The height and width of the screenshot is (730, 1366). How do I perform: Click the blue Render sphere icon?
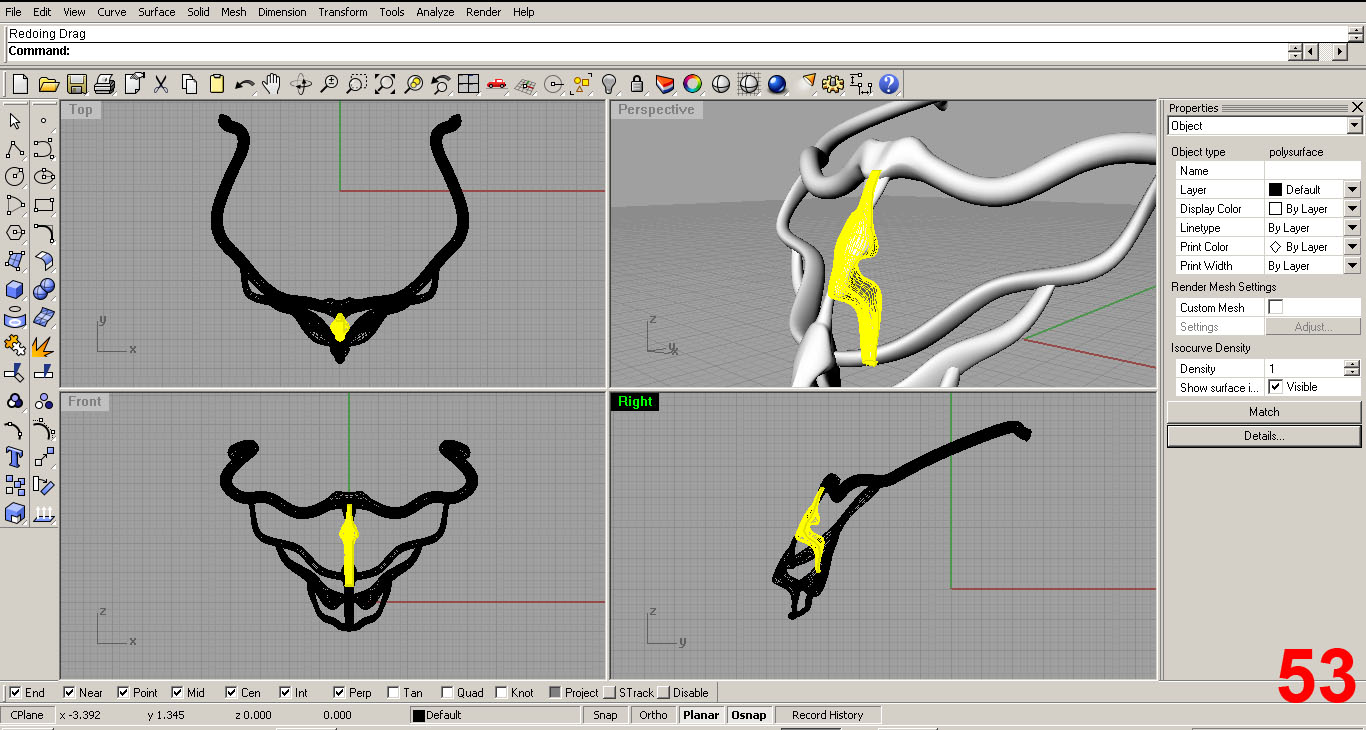pyautogui.click(x=777, y=84)
